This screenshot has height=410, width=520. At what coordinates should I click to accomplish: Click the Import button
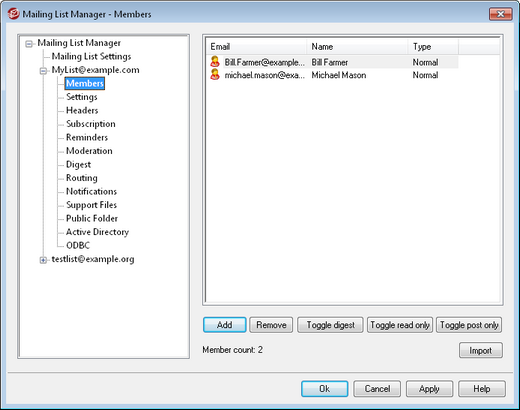point(481,350)
